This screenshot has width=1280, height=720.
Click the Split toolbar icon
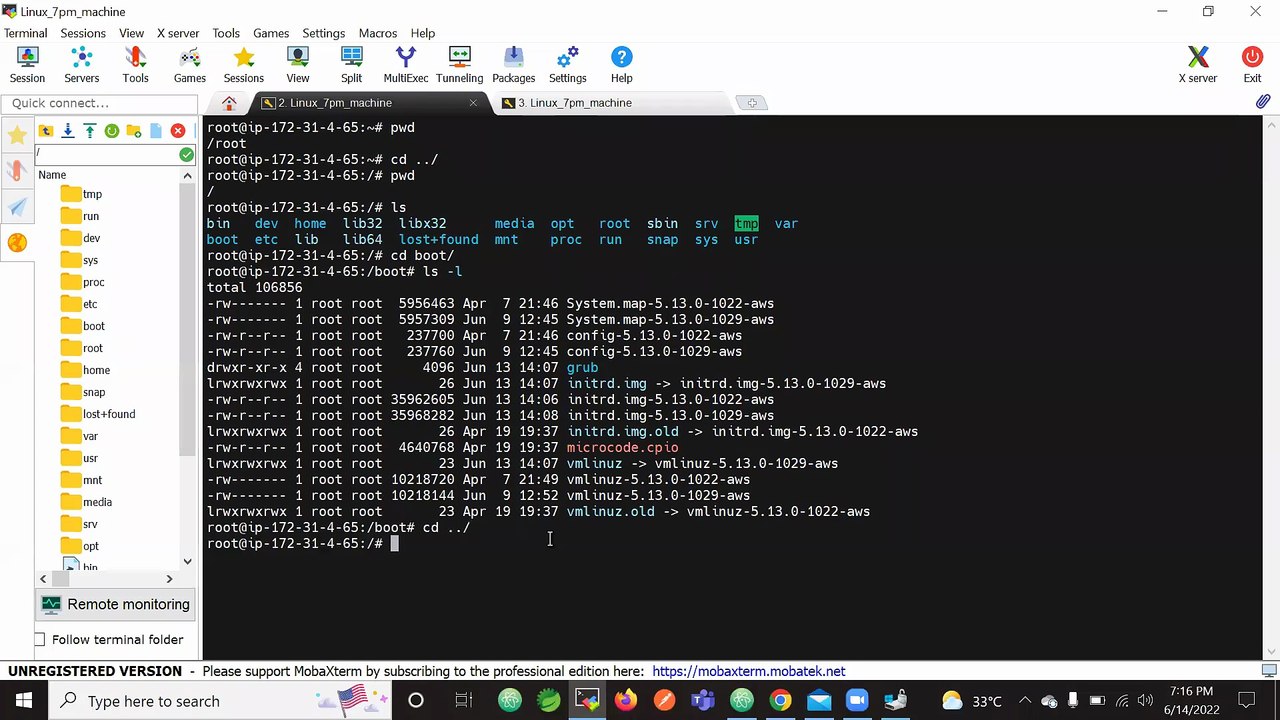[351, 65]
